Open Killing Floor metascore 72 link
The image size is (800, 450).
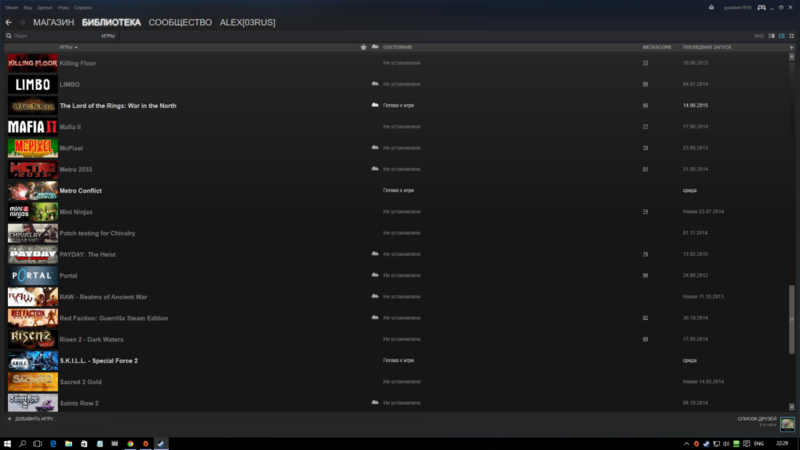(645, 63)
